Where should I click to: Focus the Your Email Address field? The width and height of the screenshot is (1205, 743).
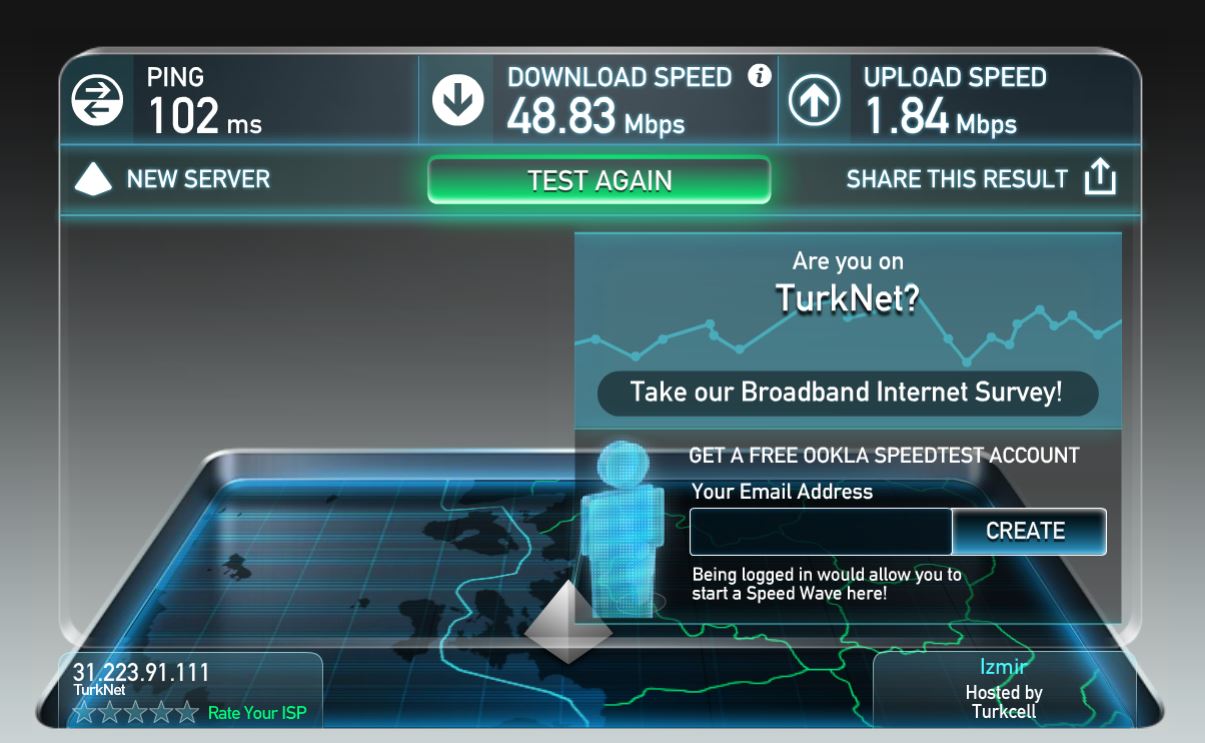point(820,531)
